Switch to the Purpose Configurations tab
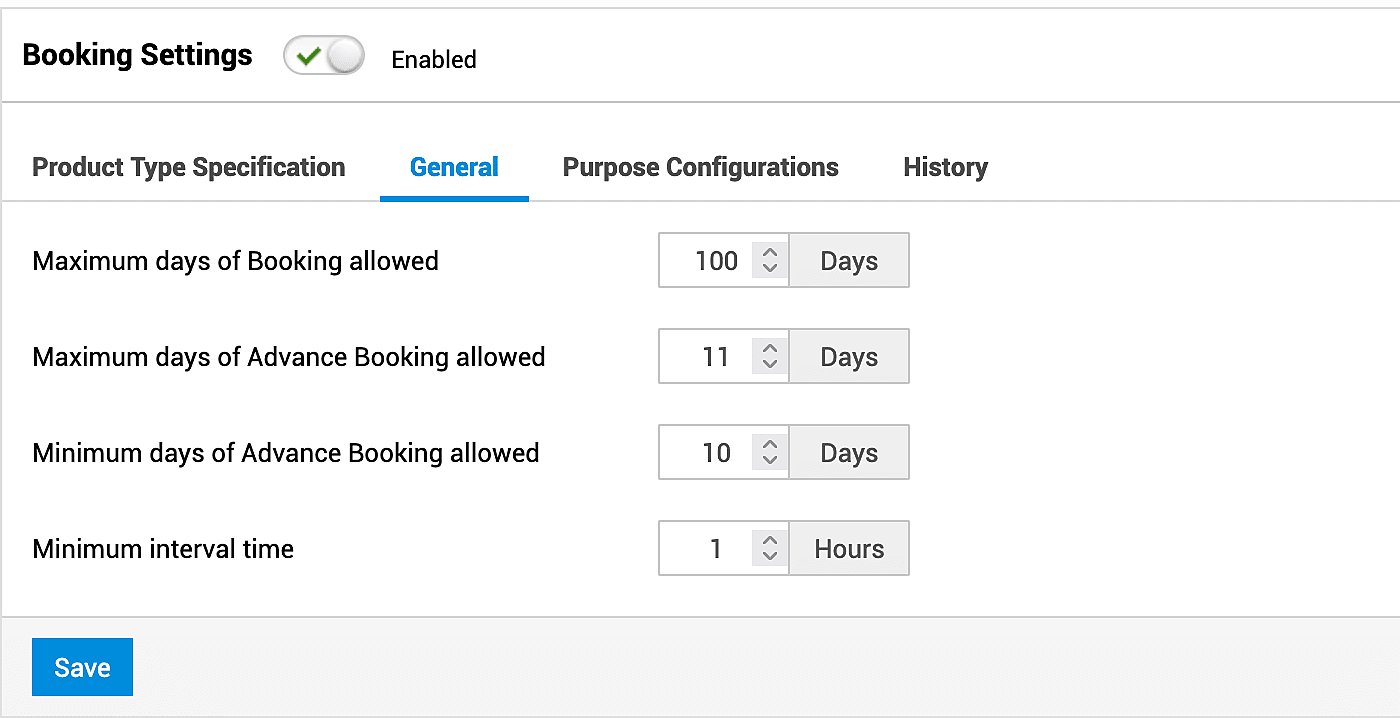This screenshot has height=718, width=1400. (700, 167)
